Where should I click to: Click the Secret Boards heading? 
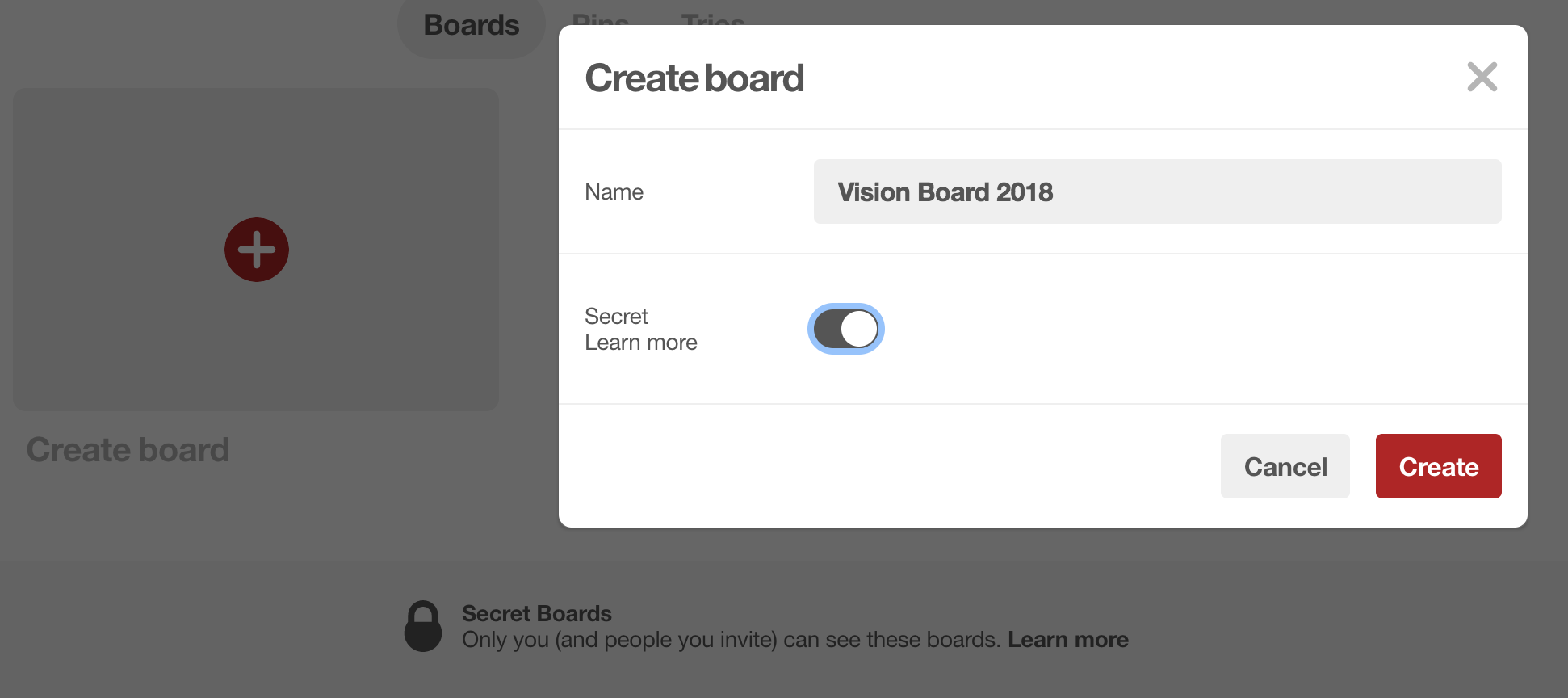pos(536,614)
